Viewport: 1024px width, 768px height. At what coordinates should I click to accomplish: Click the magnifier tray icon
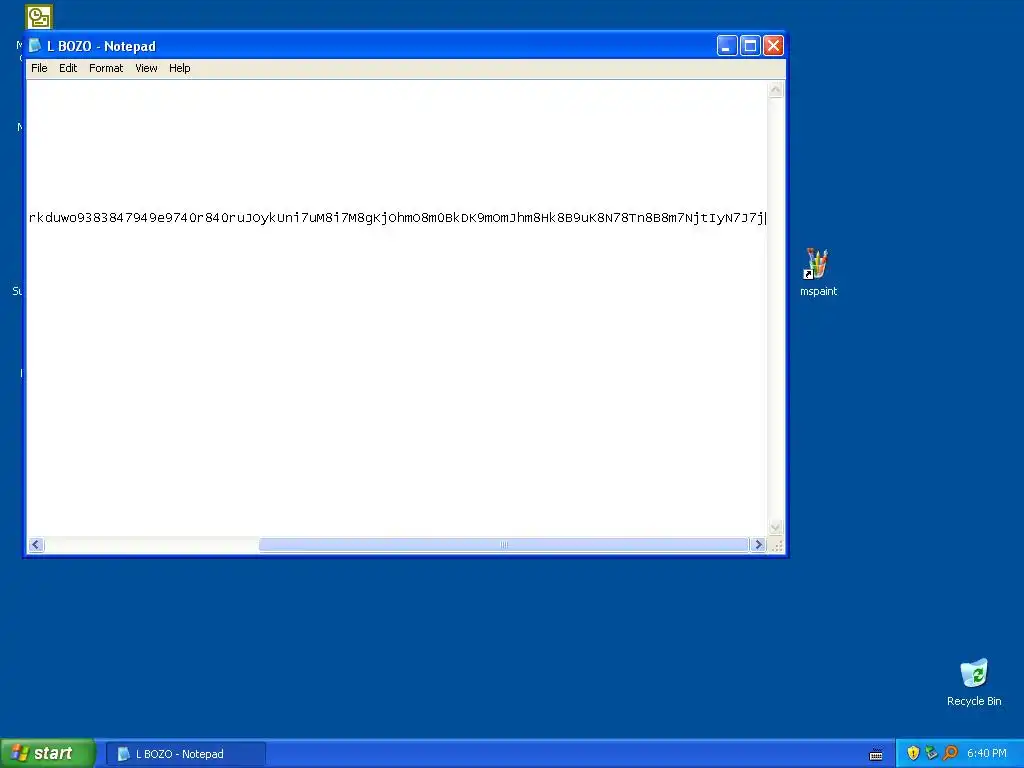coord(950,753)
